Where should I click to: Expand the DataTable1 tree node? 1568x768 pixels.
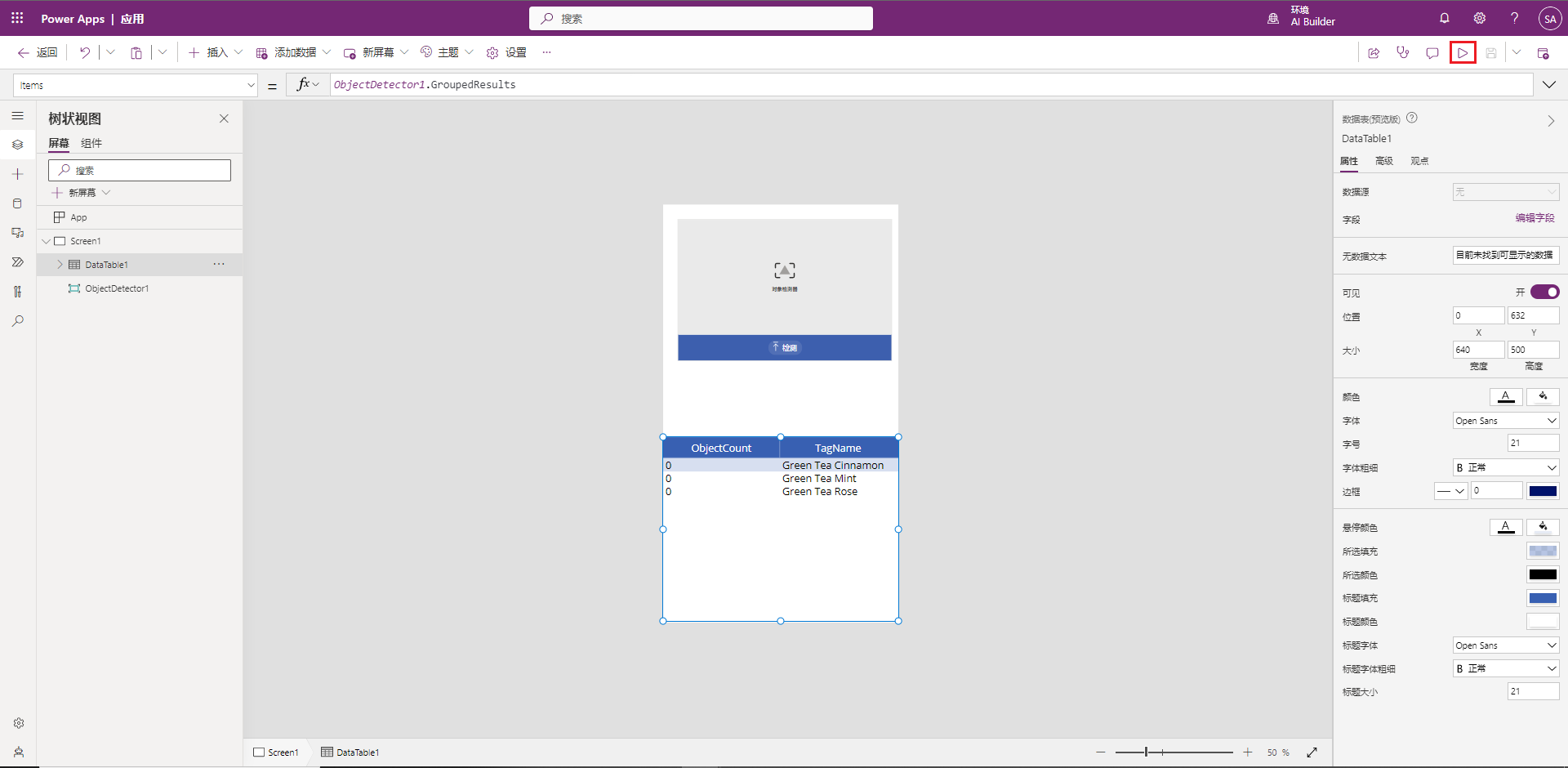pos(60,265)
